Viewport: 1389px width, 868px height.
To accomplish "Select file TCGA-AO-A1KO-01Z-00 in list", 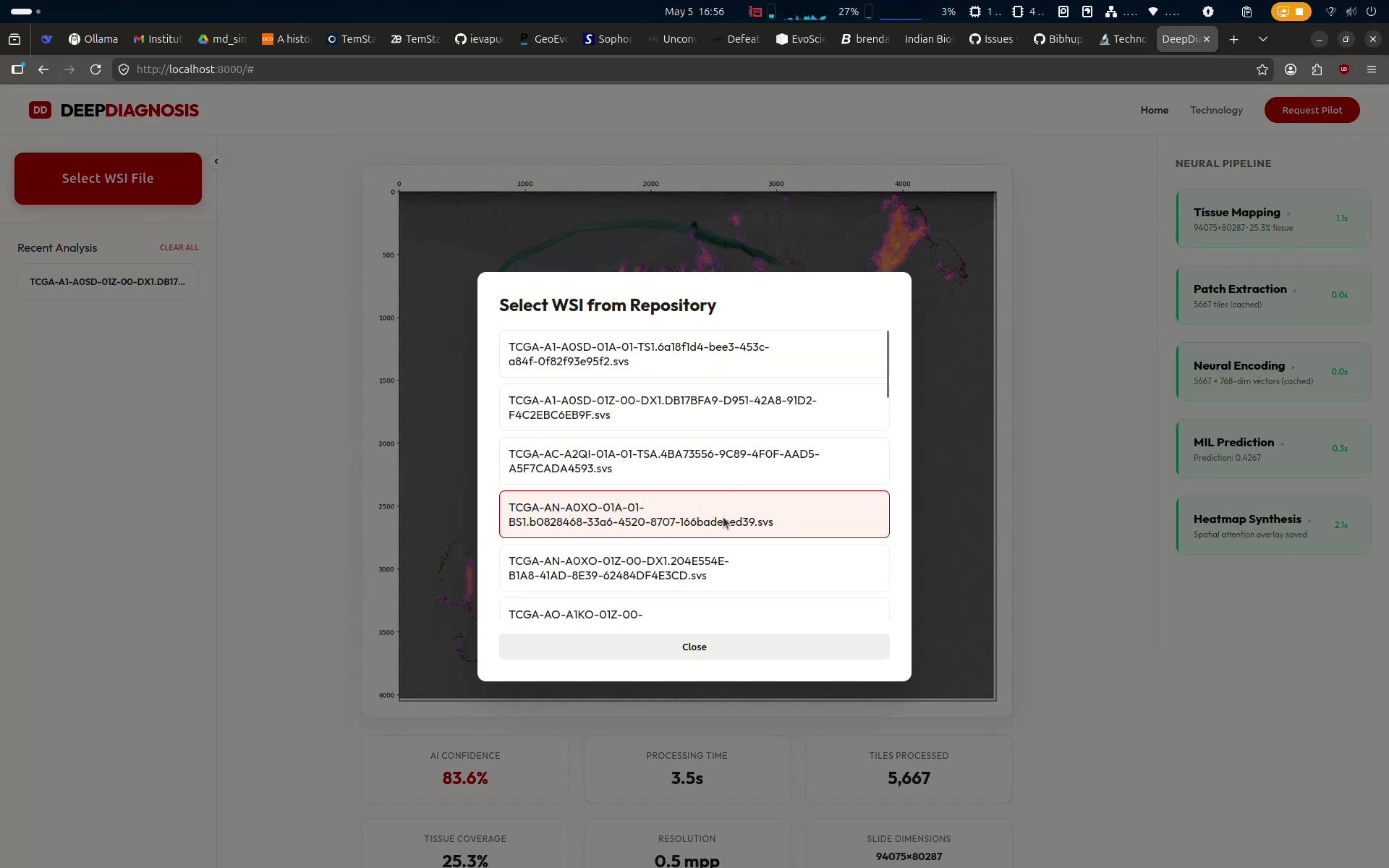I will click(694, 609).
